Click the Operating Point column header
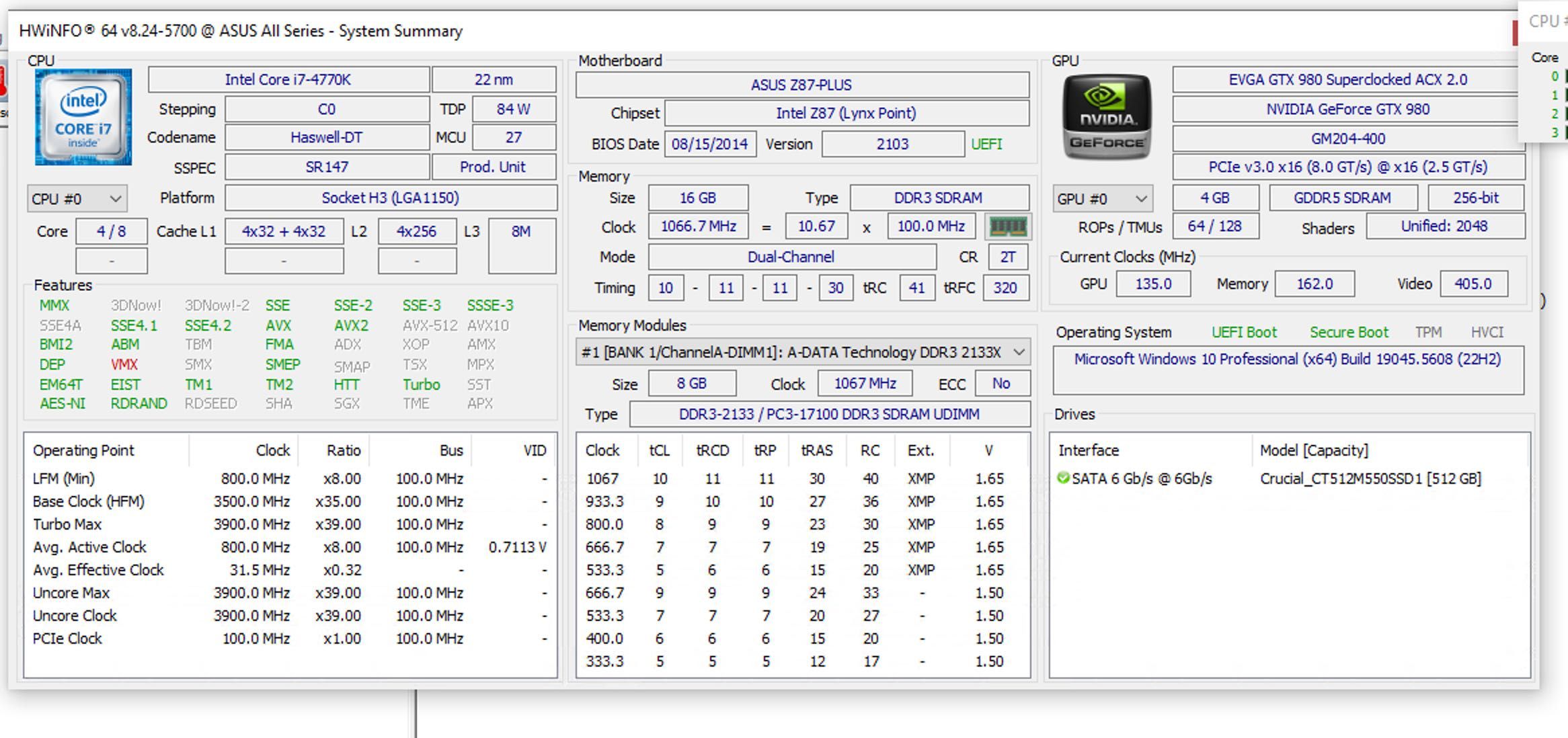This screenshot has height=738, width=1568. [107, 450]
